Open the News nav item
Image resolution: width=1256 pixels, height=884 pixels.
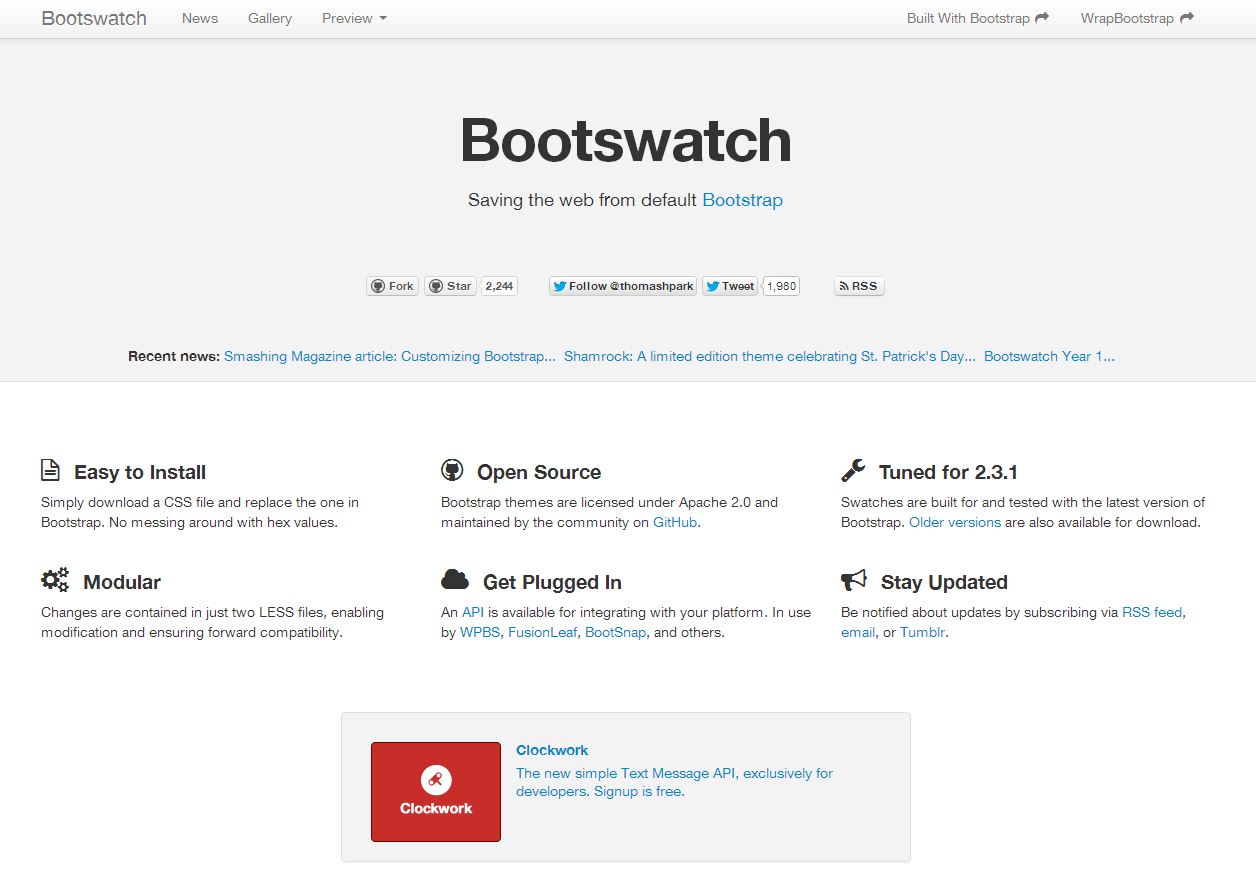(x=200, y=18)
